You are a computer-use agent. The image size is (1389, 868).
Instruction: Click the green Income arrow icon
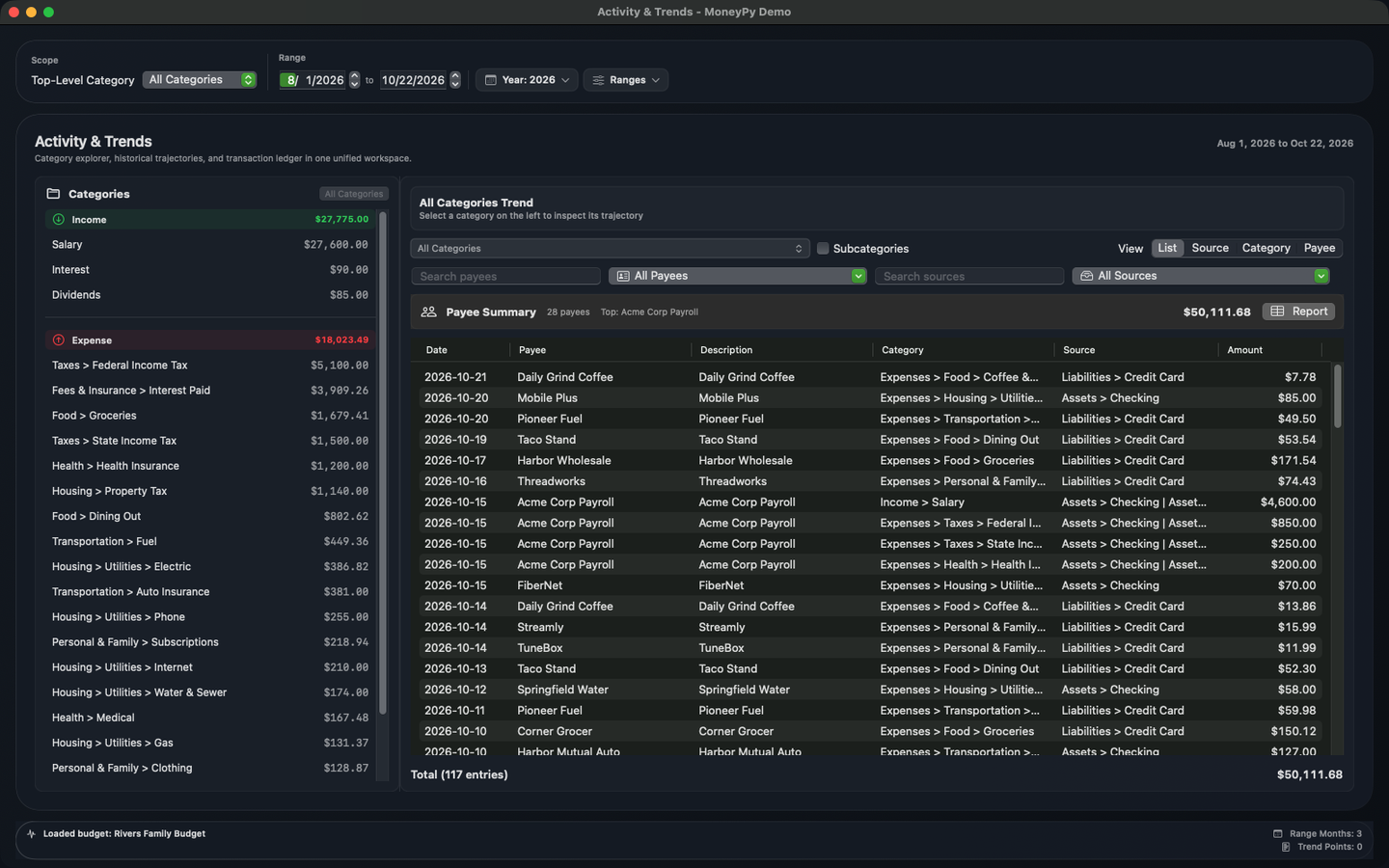pos(58,220)
